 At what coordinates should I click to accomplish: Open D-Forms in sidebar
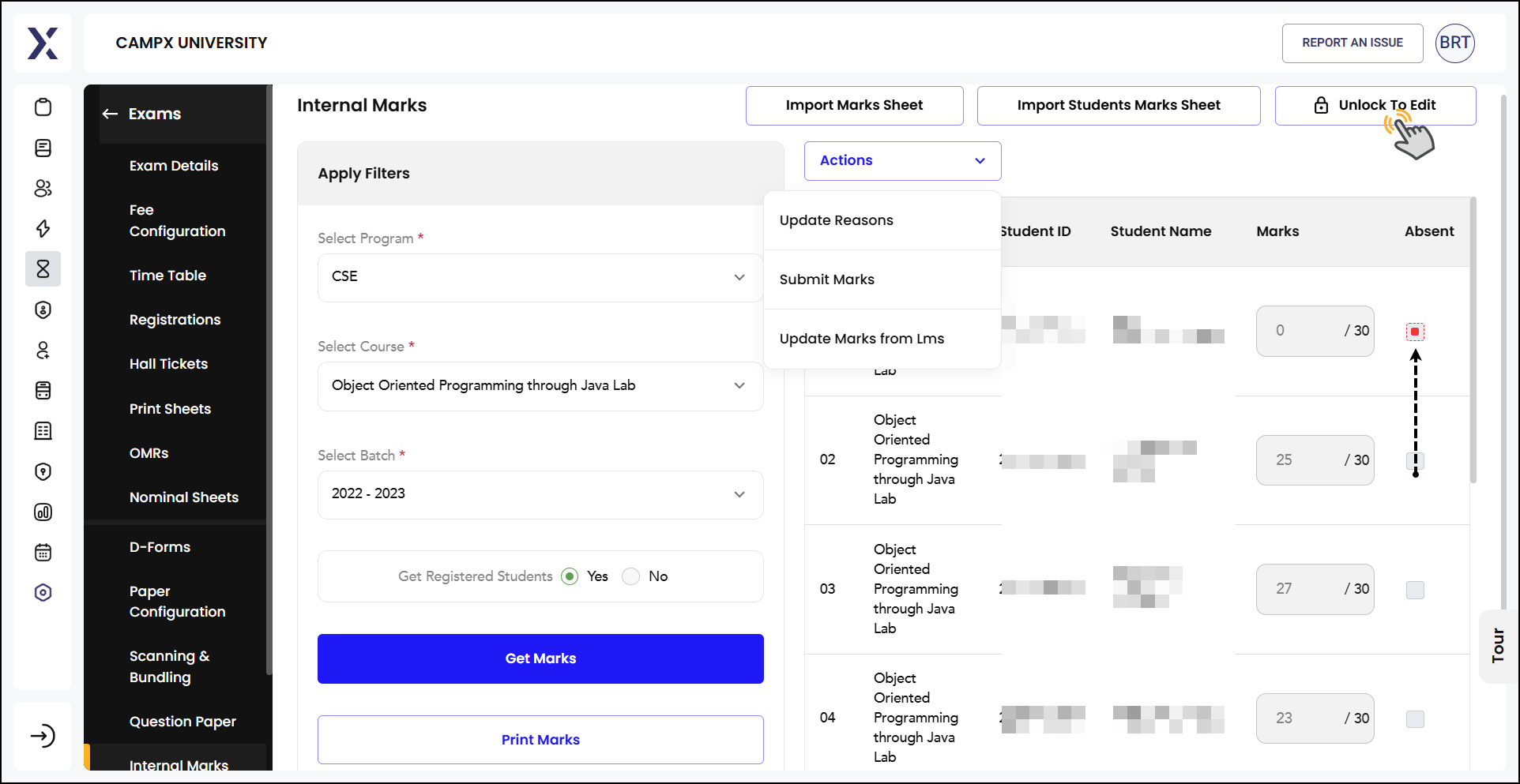[160, 547]
